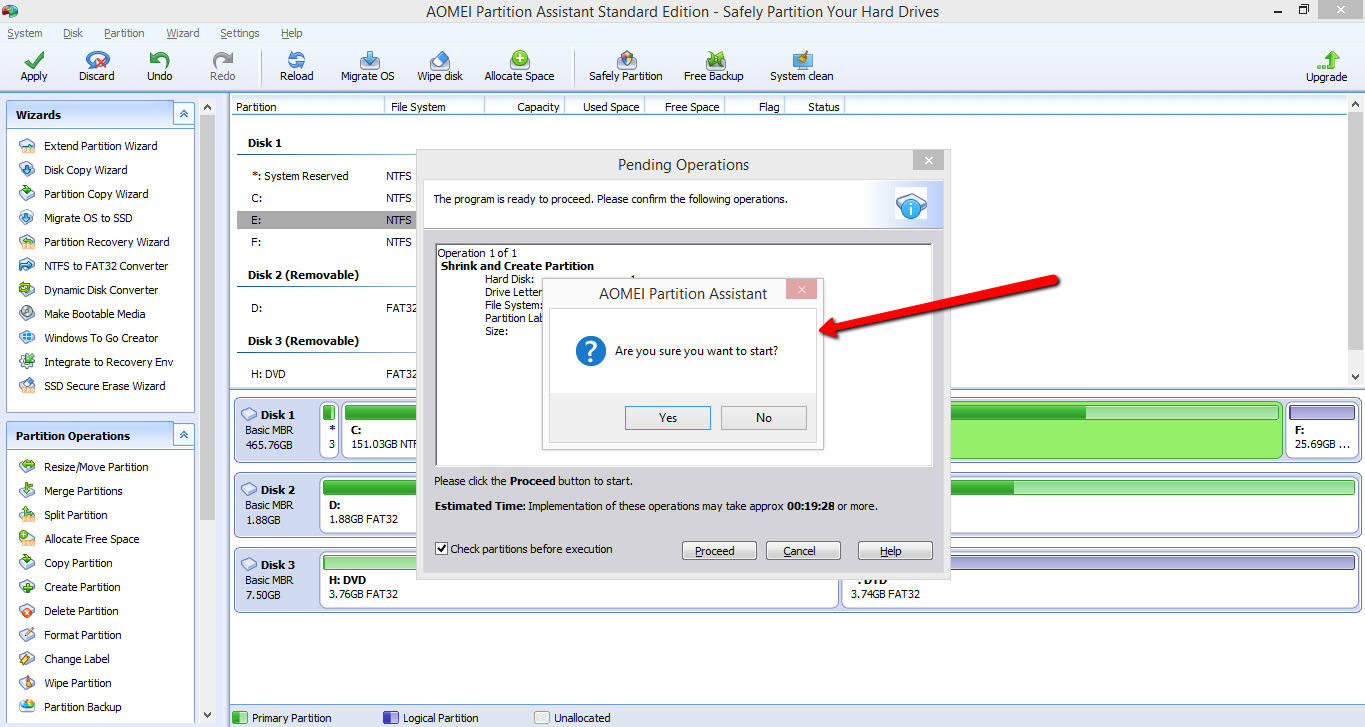Click the Allocate Space toolbar icon
This screenshot has height=727, width=1365.
pos(519,67)
